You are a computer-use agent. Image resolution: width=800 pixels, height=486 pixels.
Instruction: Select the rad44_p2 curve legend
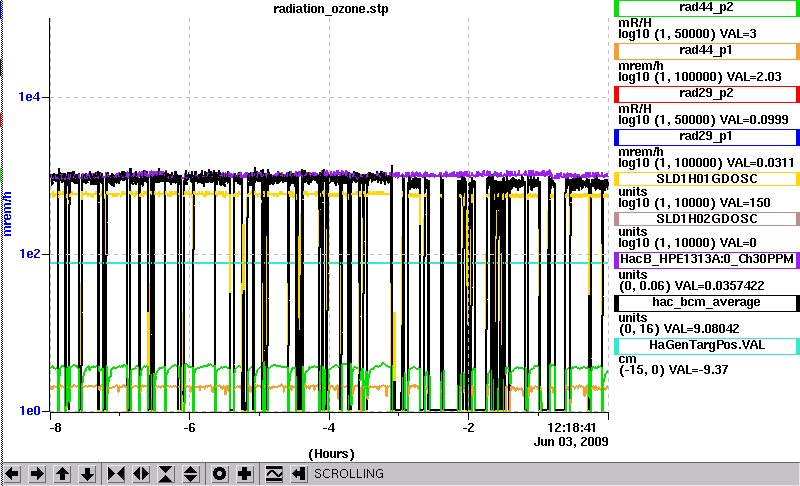coord(707,8)
